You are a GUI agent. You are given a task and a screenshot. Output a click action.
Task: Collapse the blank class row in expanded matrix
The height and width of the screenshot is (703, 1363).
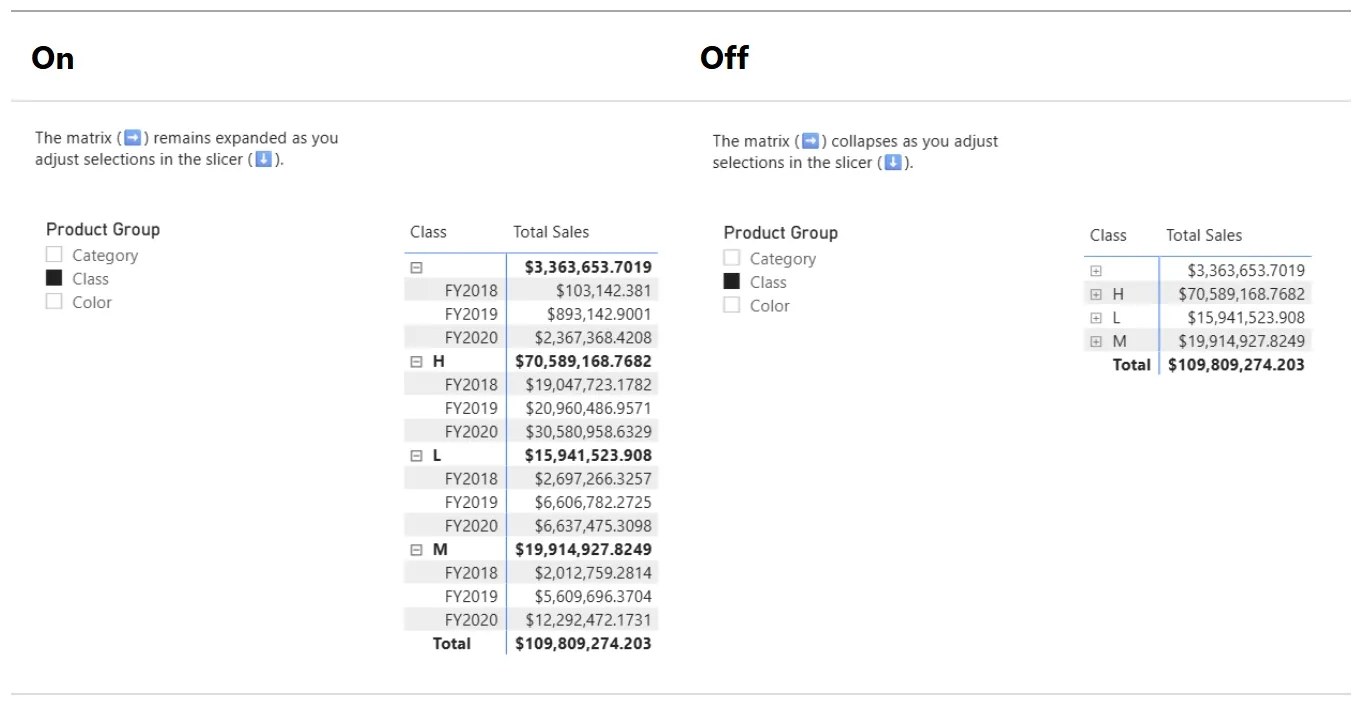click(417, 267)
